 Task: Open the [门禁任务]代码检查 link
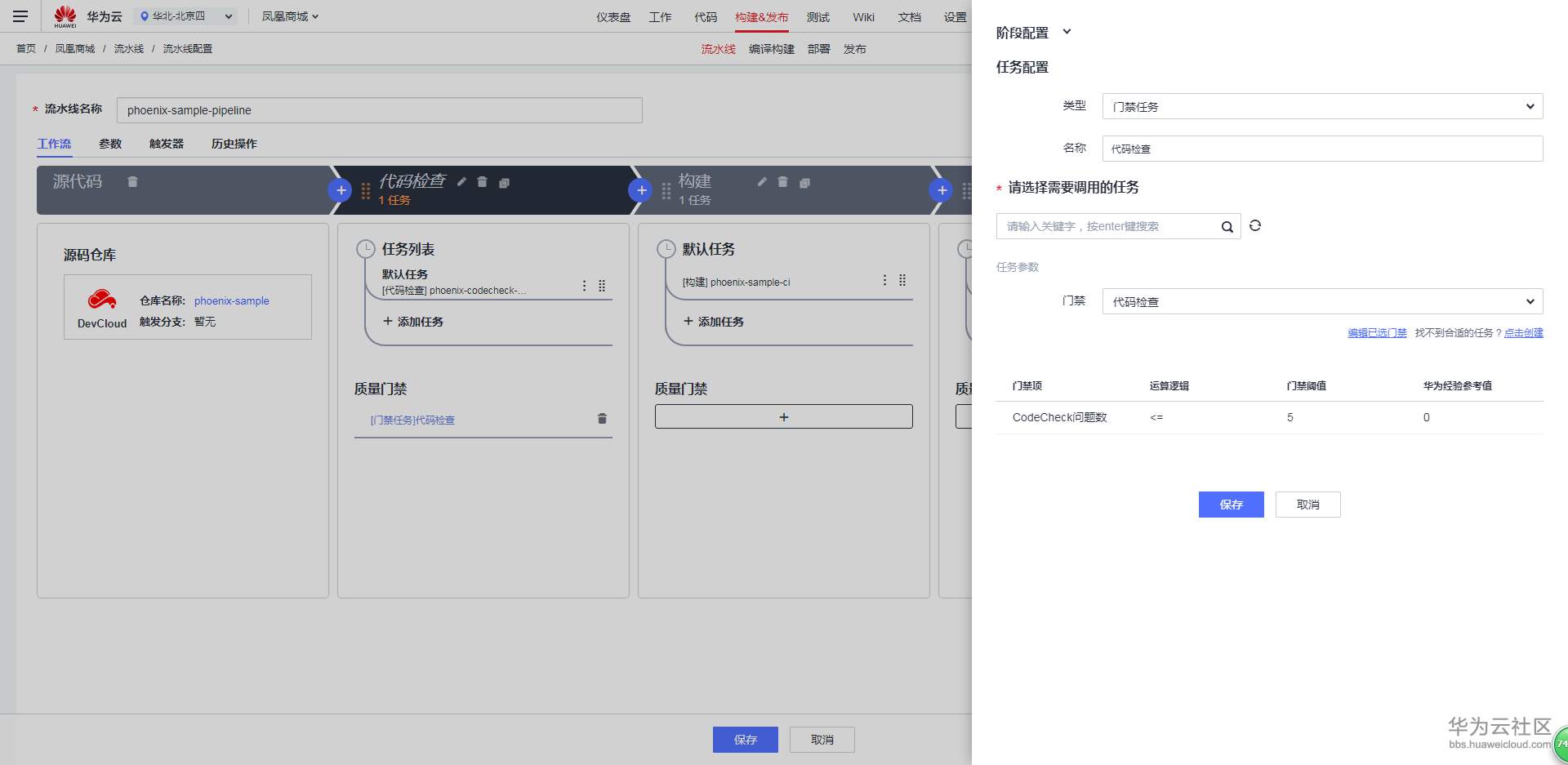412,420
